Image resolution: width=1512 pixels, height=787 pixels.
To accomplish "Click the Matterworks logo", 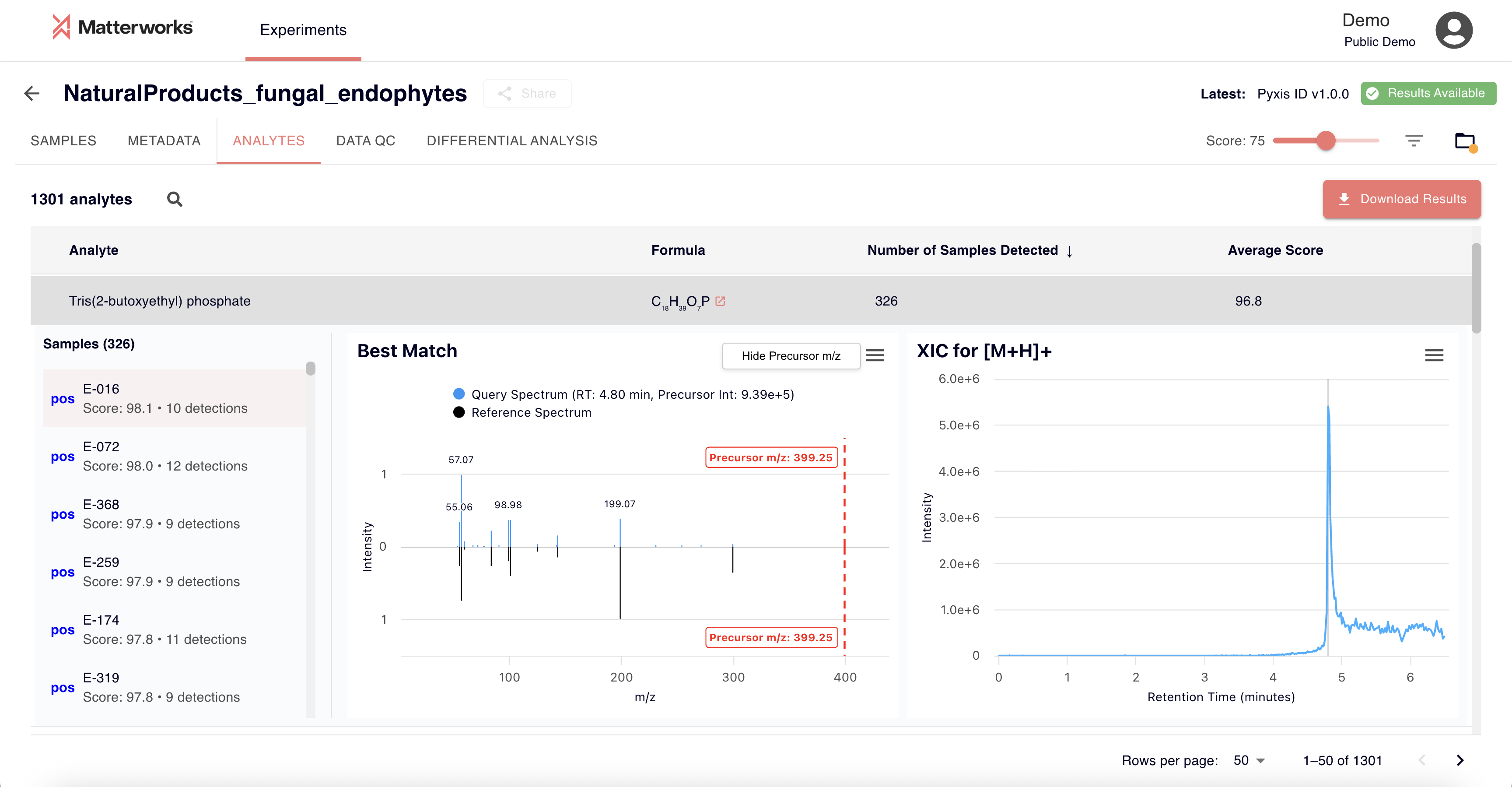I will [122, 27].
